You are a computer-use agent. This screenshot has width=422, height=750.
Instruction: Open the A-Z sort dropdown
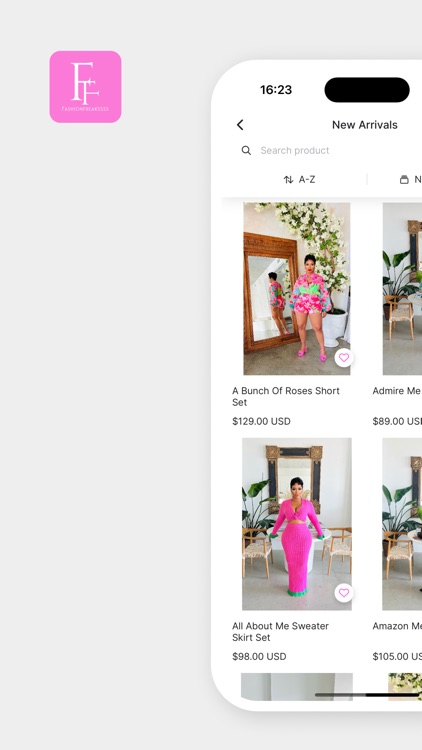click(300, 179)
